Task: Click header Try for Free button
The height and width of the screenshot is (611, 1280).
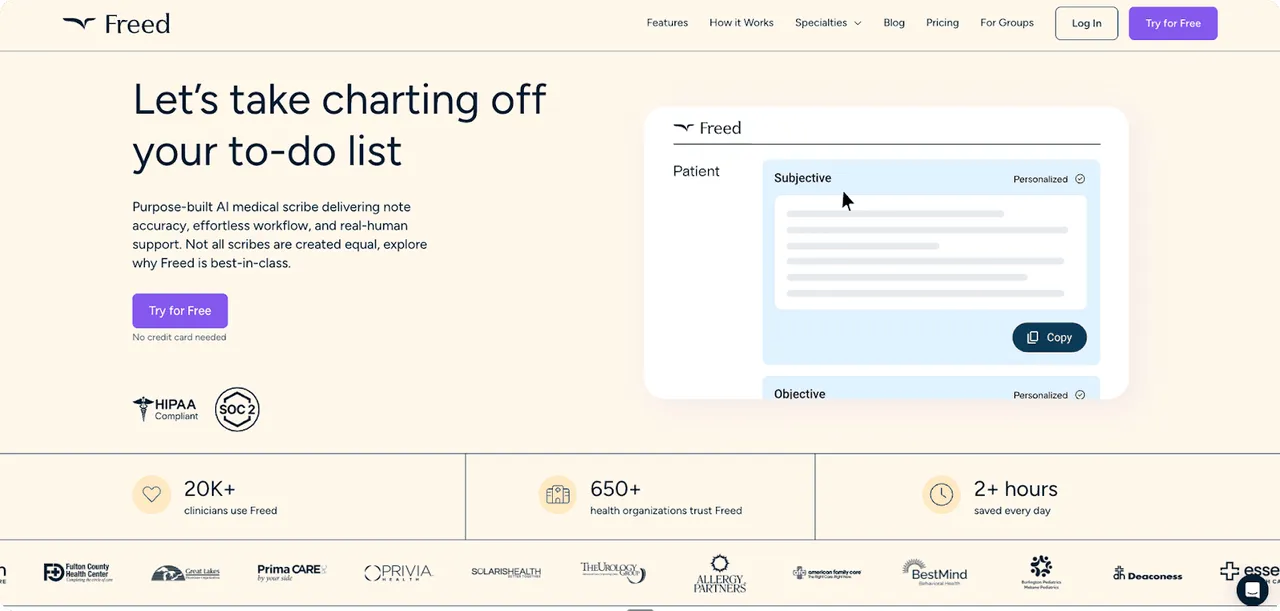Action: (1173, 23)
